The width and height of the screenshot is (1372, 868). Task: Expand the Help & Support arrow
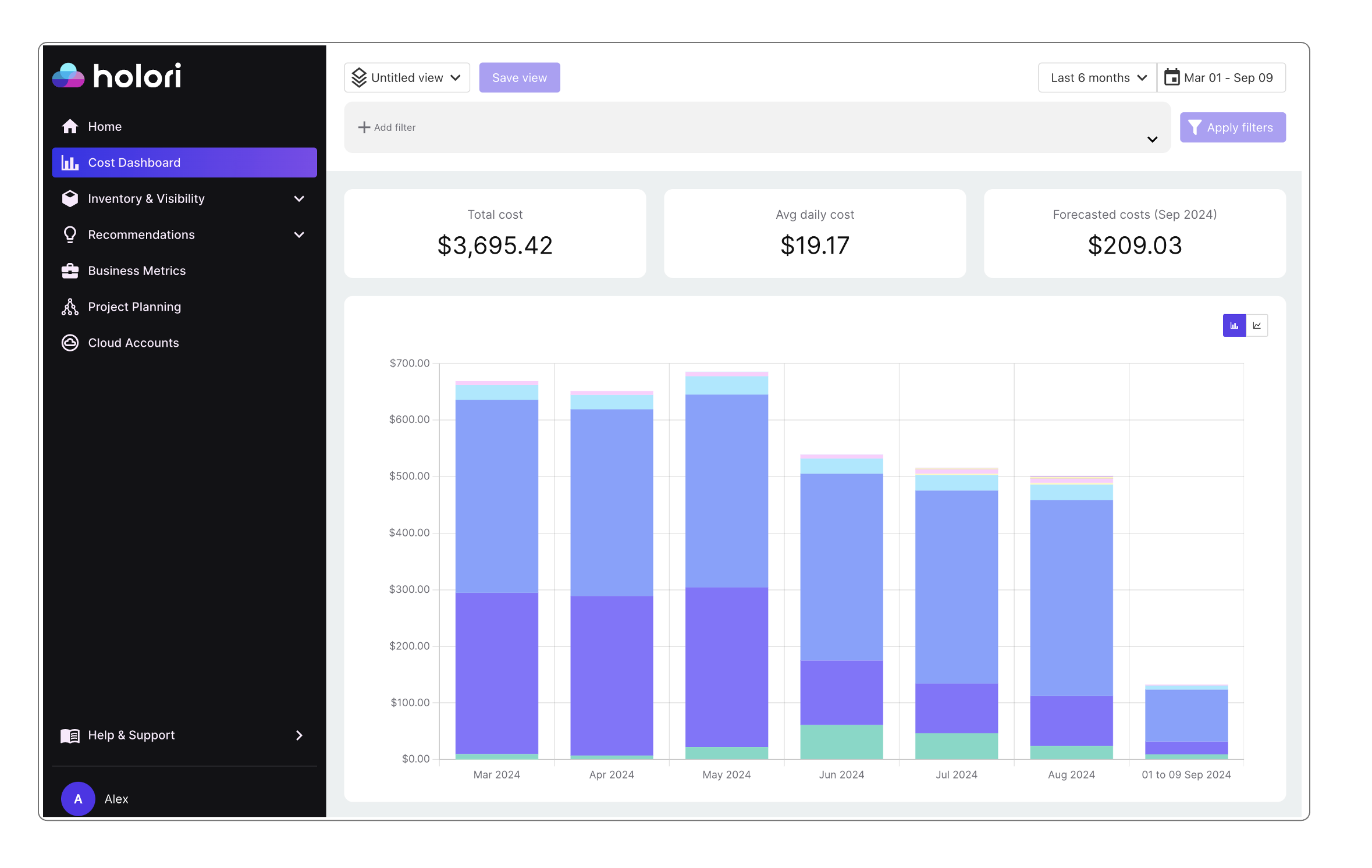(299, 735)
